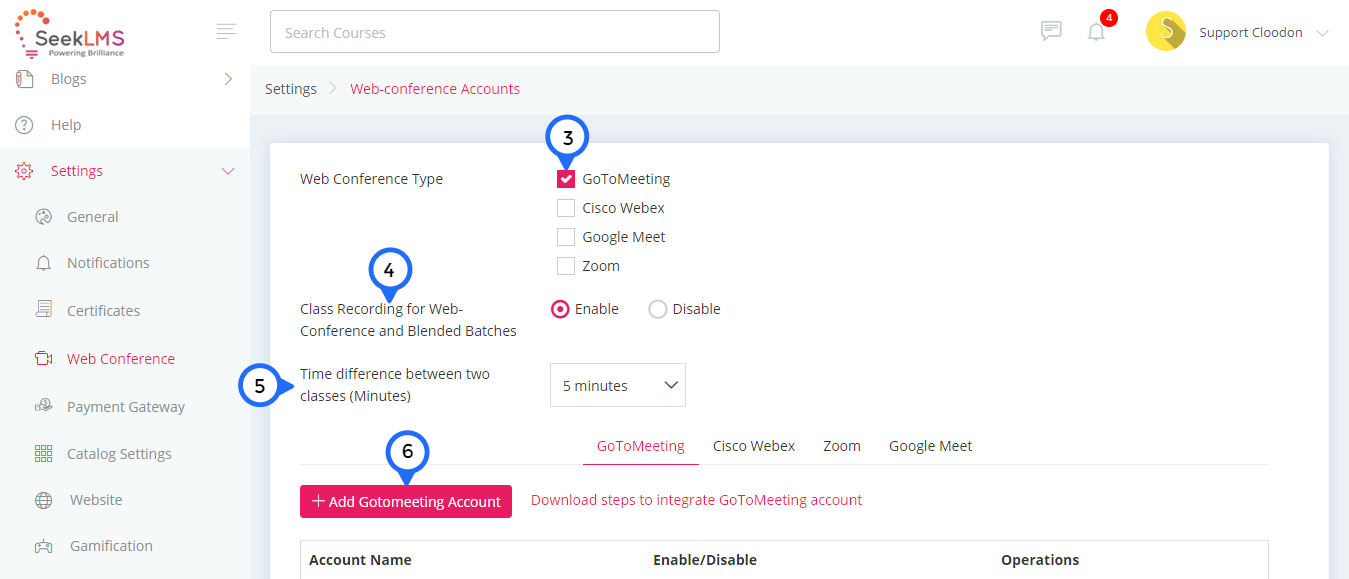Viewport: 1349px width, 579px height.
Task: Open the Help sidebar item
Action: pos(66,125)
